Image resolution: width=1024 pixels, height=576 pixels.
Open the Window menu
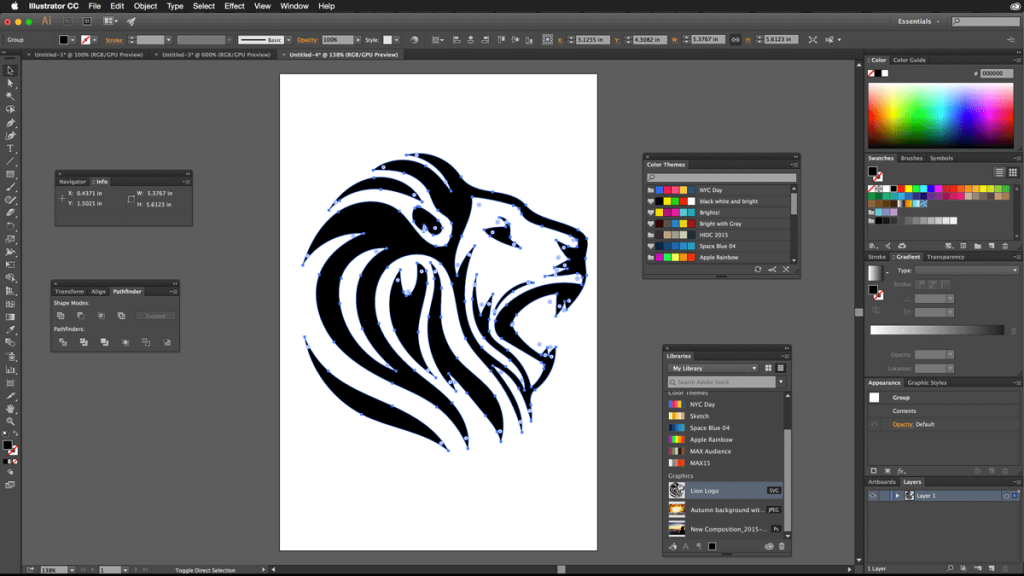pos(294,6)
